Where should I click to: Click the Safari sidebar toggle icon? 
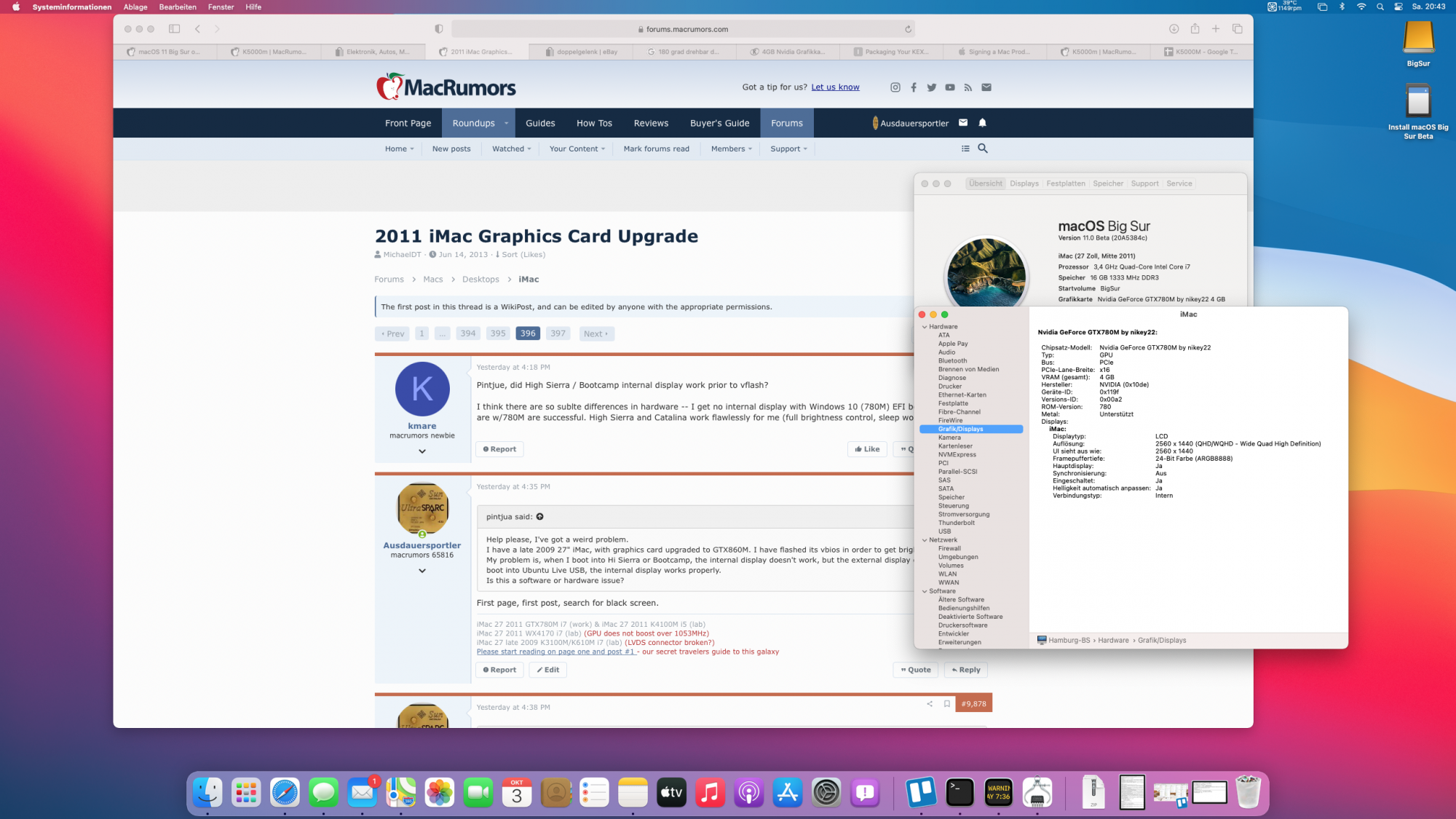click(x=174, y=29)
